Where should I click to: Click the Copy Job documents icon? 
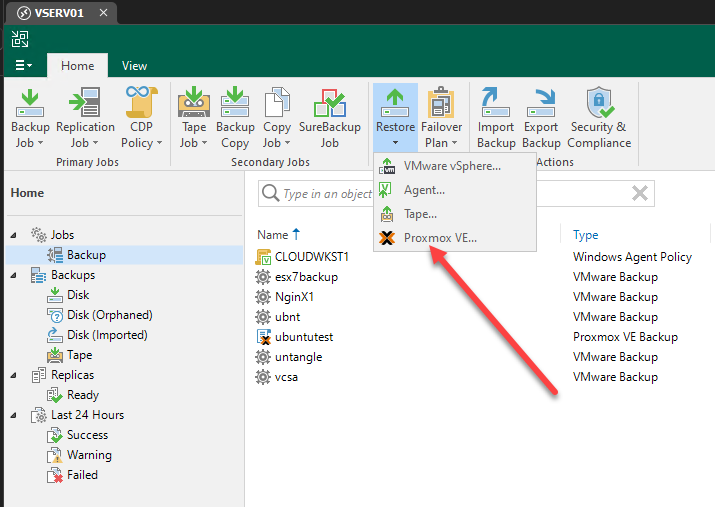[x=277, y=102]
